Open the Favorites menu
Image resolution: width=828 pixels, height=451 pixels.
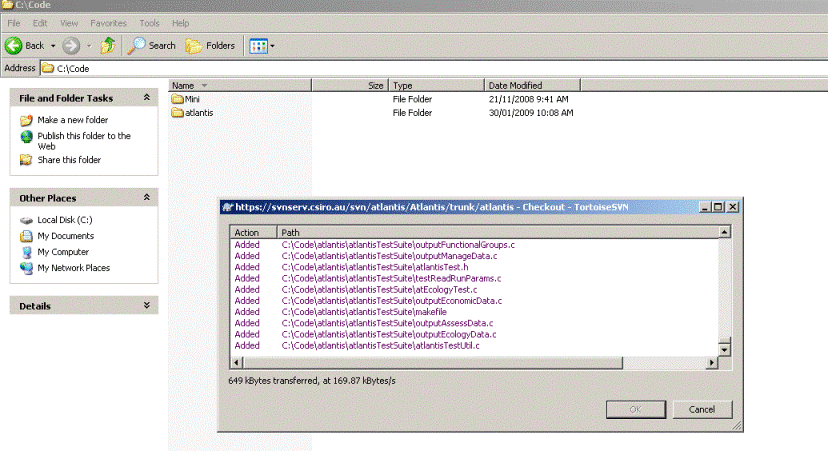tap(108, 22)
